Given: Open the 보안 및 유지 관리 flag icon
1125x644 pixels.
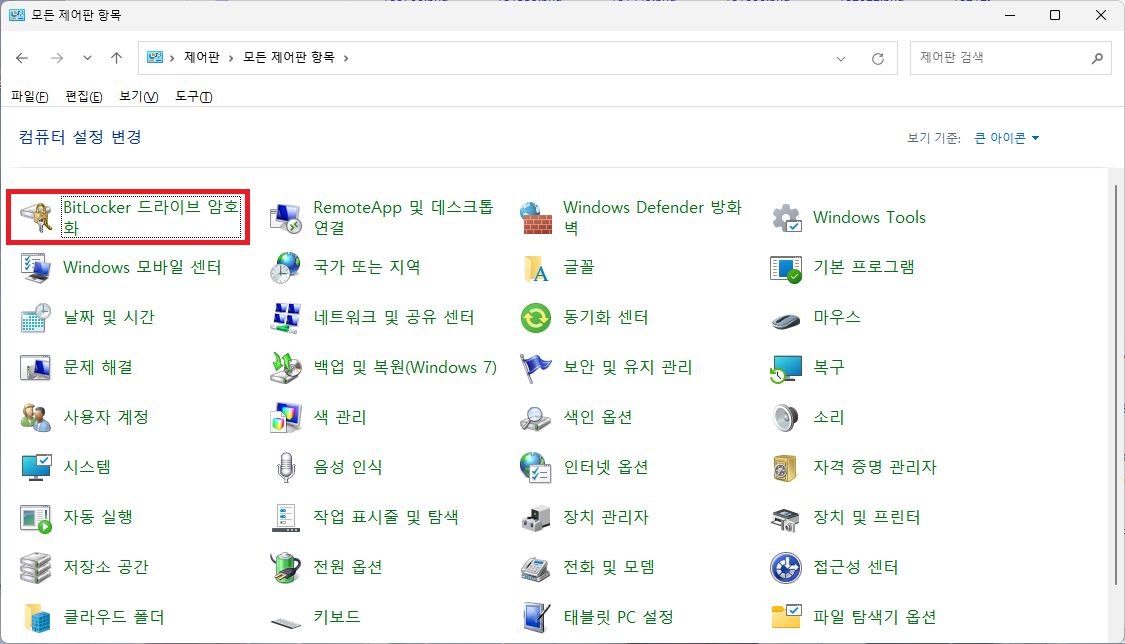Looking at the screenshot, I should click(x=536, y=368).
